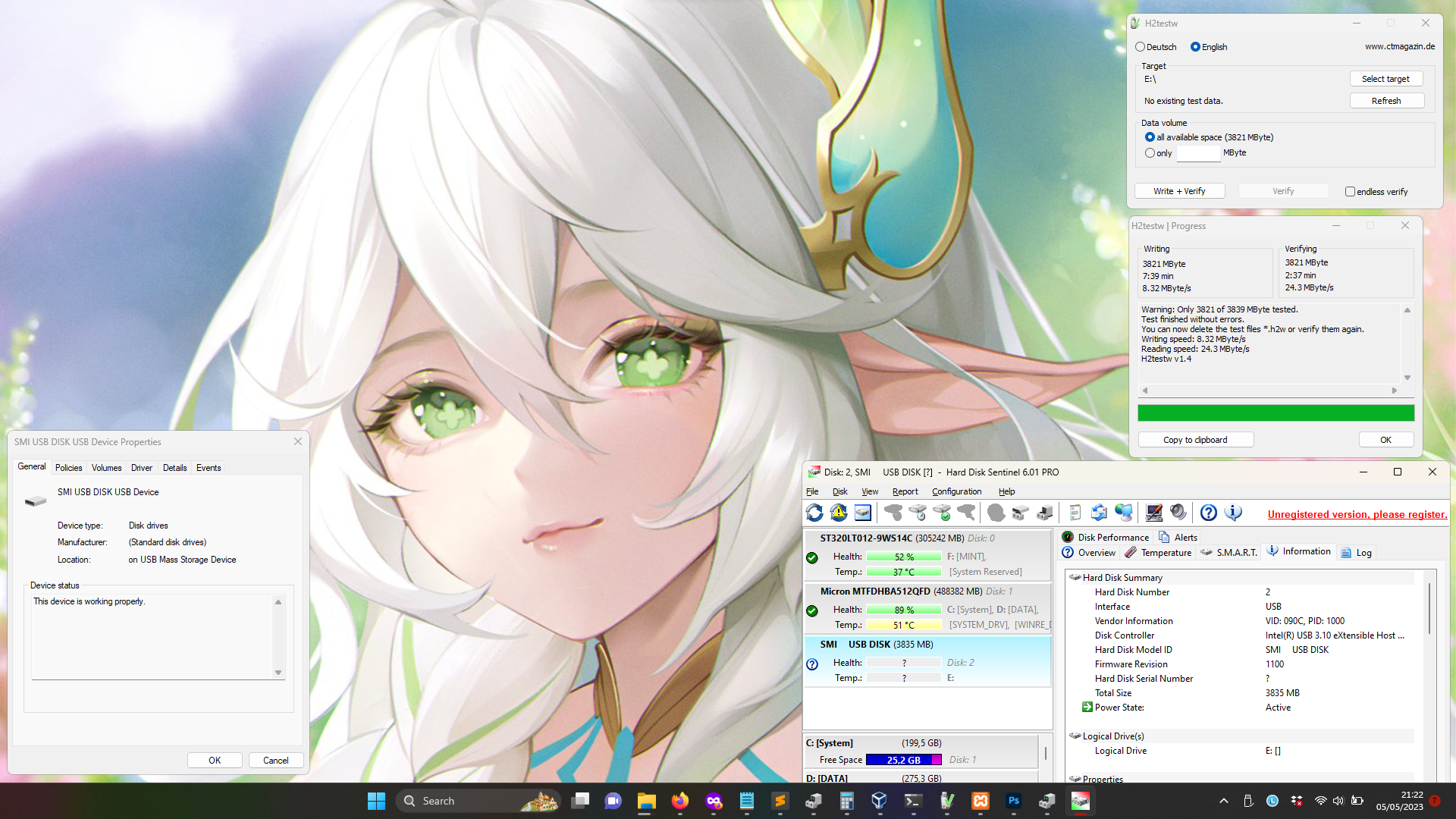The height and width of the screenshot is (819, 1456).
Task: Click the taskbar Search box
Action: pos(479,801)
